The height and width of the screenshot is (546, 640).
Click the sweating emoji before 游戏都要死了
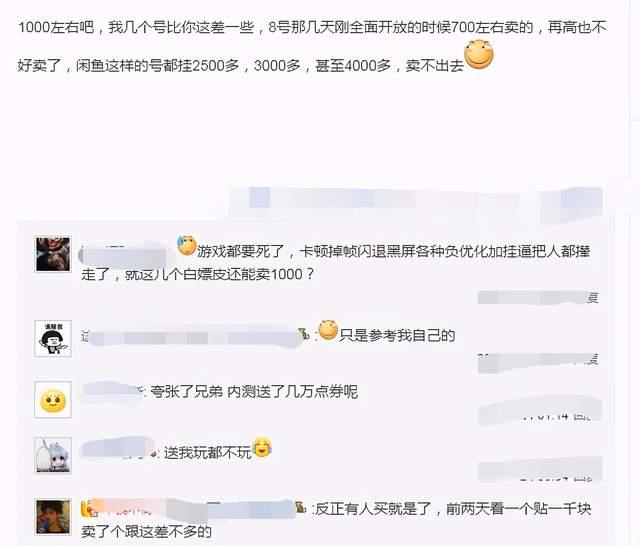[x=187, y=245]
